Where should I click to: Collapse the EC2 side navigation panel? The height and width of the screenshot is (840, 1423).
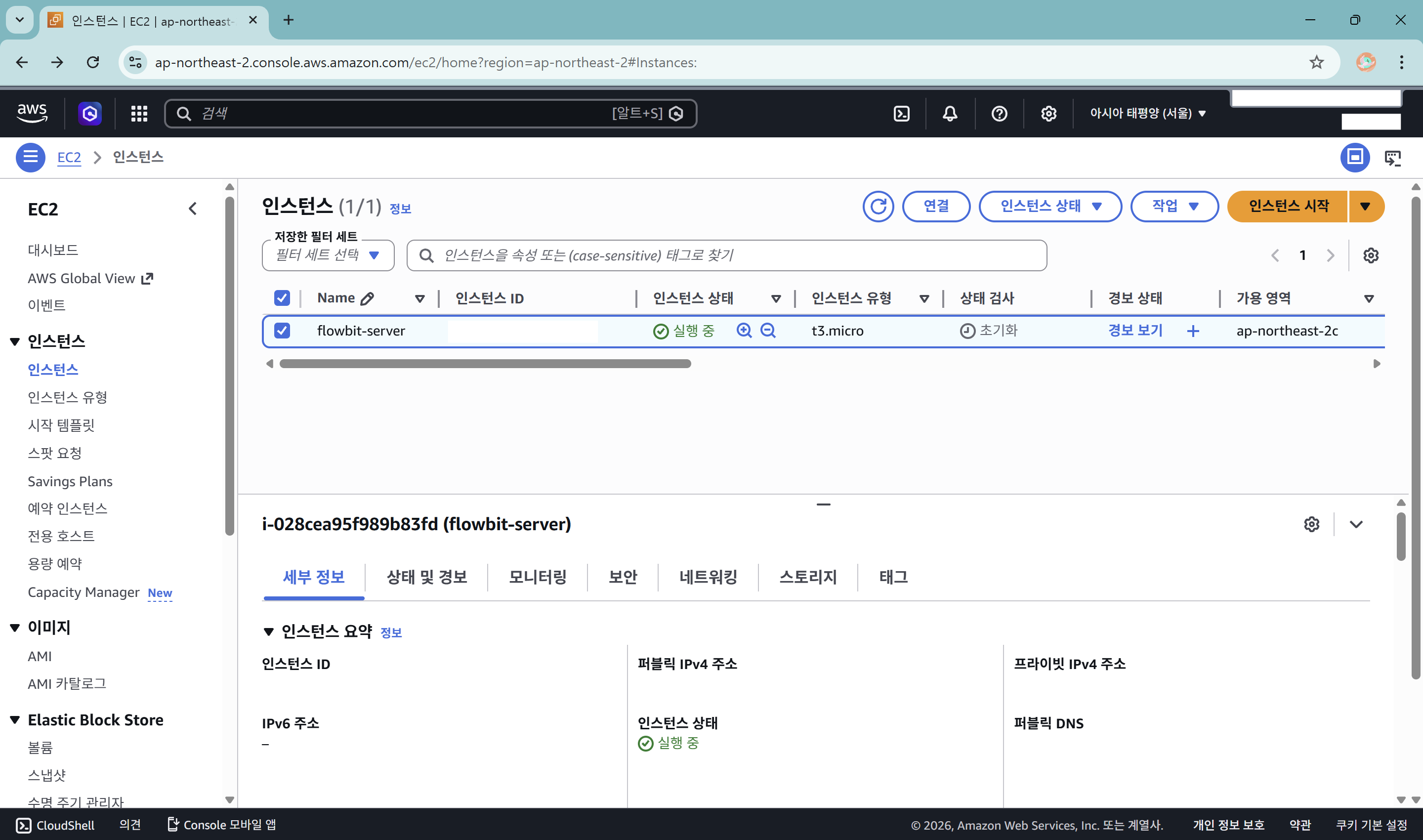click(192, 209)
